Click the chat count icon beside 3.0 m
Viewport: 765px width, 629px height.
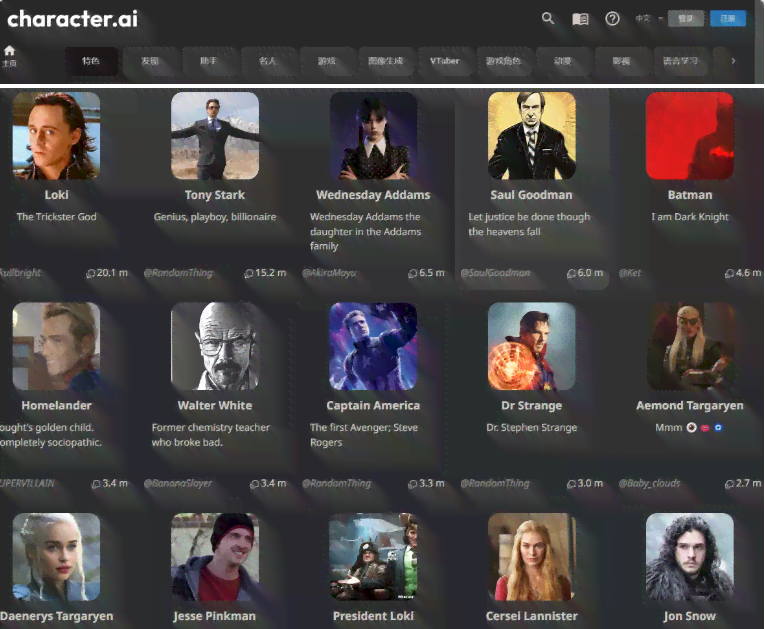[x=571, y=484]
